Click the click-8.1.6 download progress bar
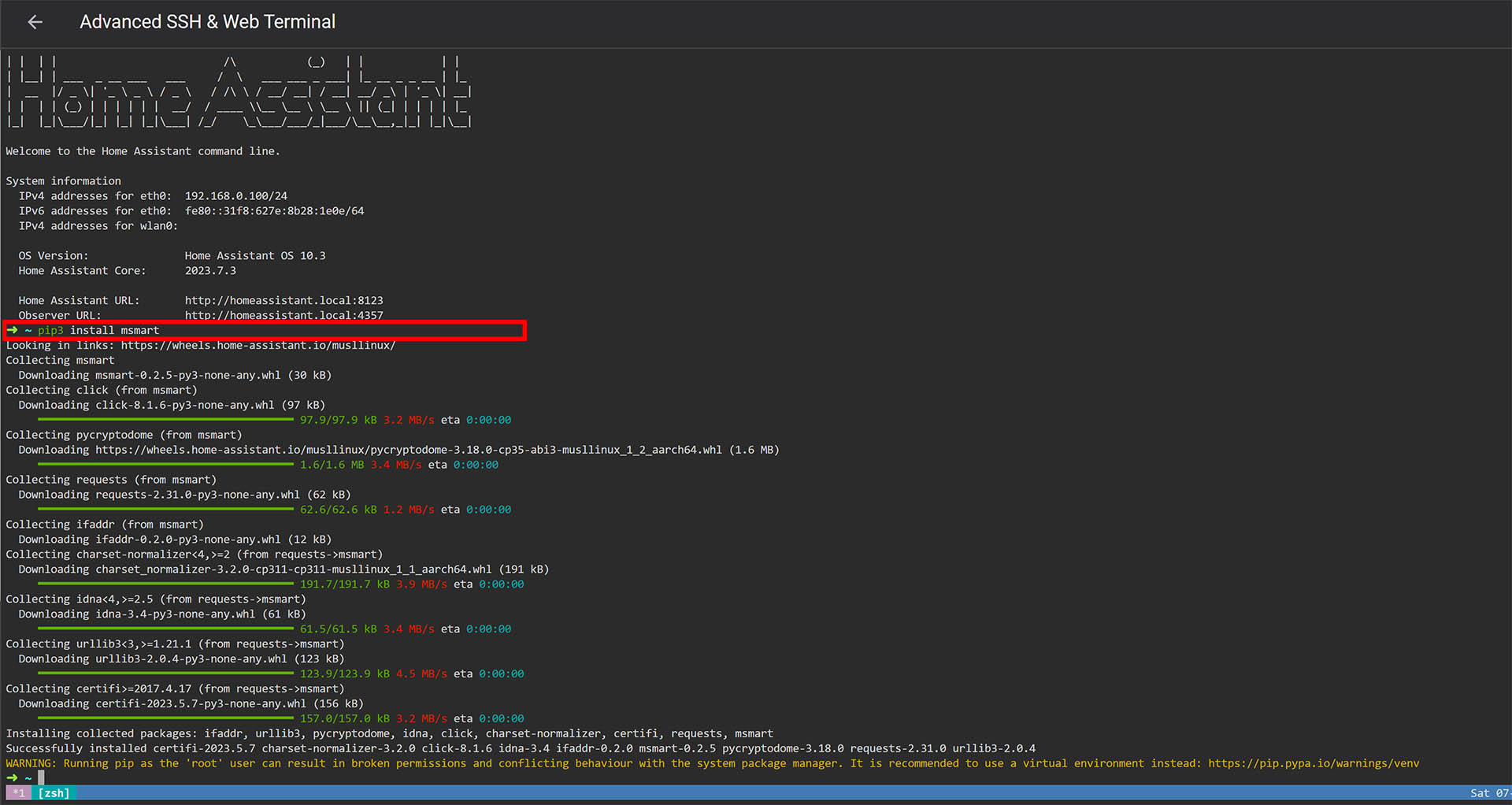1512x805 pixels. tap(165, 420)
